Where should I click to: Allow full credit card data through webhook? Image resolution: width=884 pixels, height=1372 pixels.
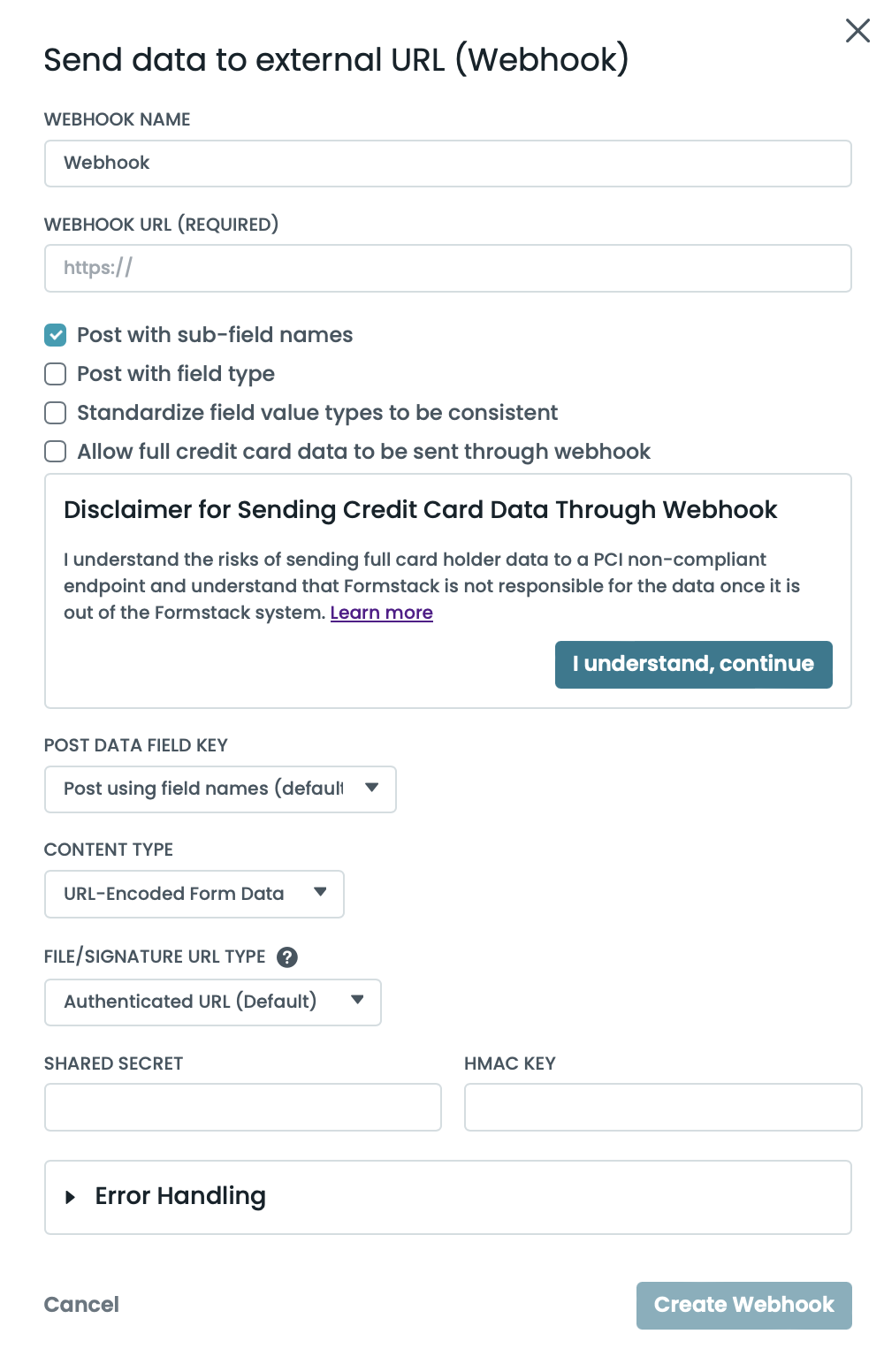pos(56,452)
